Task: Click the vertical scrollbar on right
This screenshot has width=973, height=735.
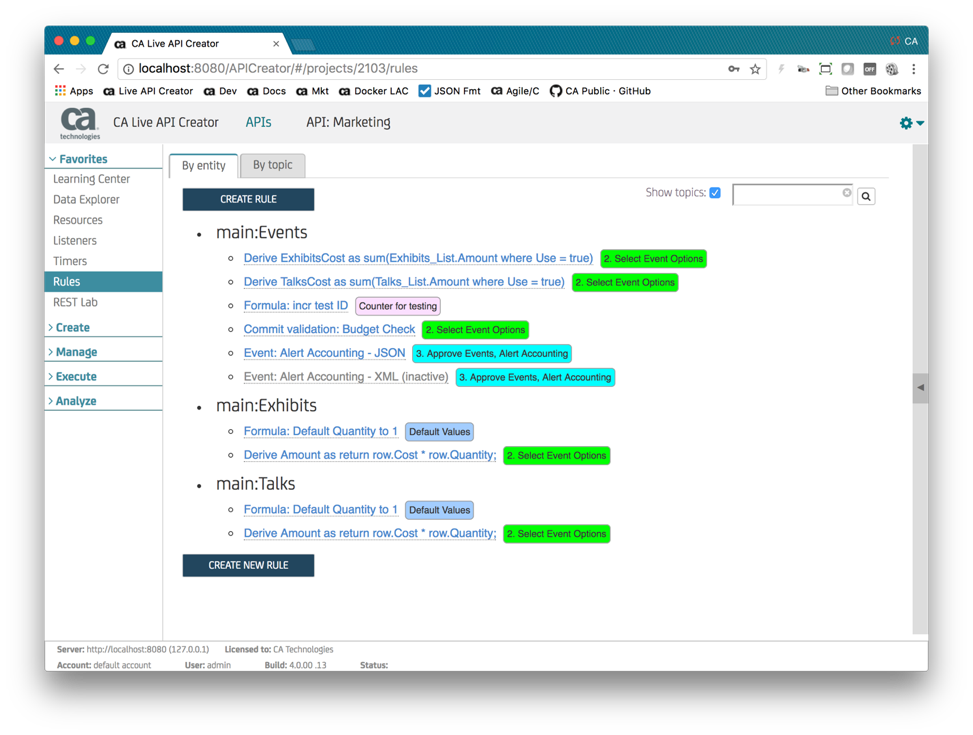Action: point(920,388)
